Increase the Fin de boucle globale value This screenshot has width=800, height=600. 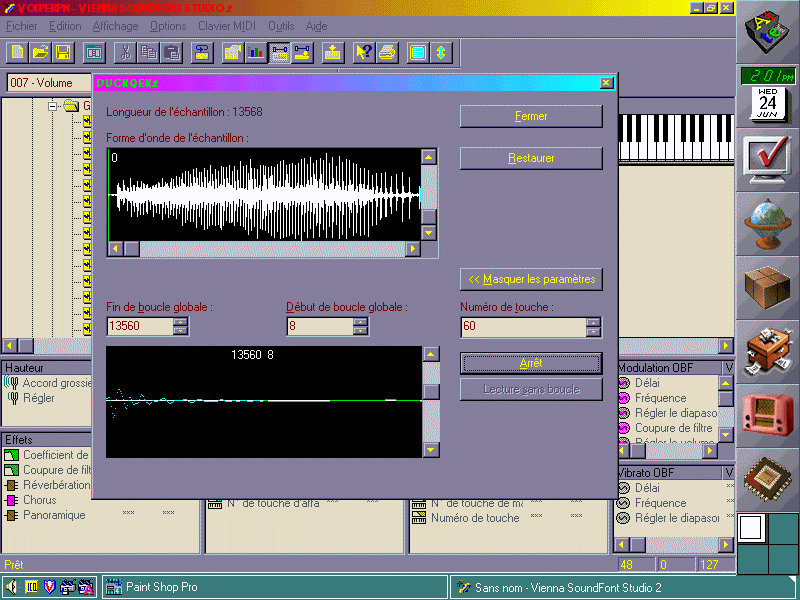pyautogui.click(x=181, y=322)
